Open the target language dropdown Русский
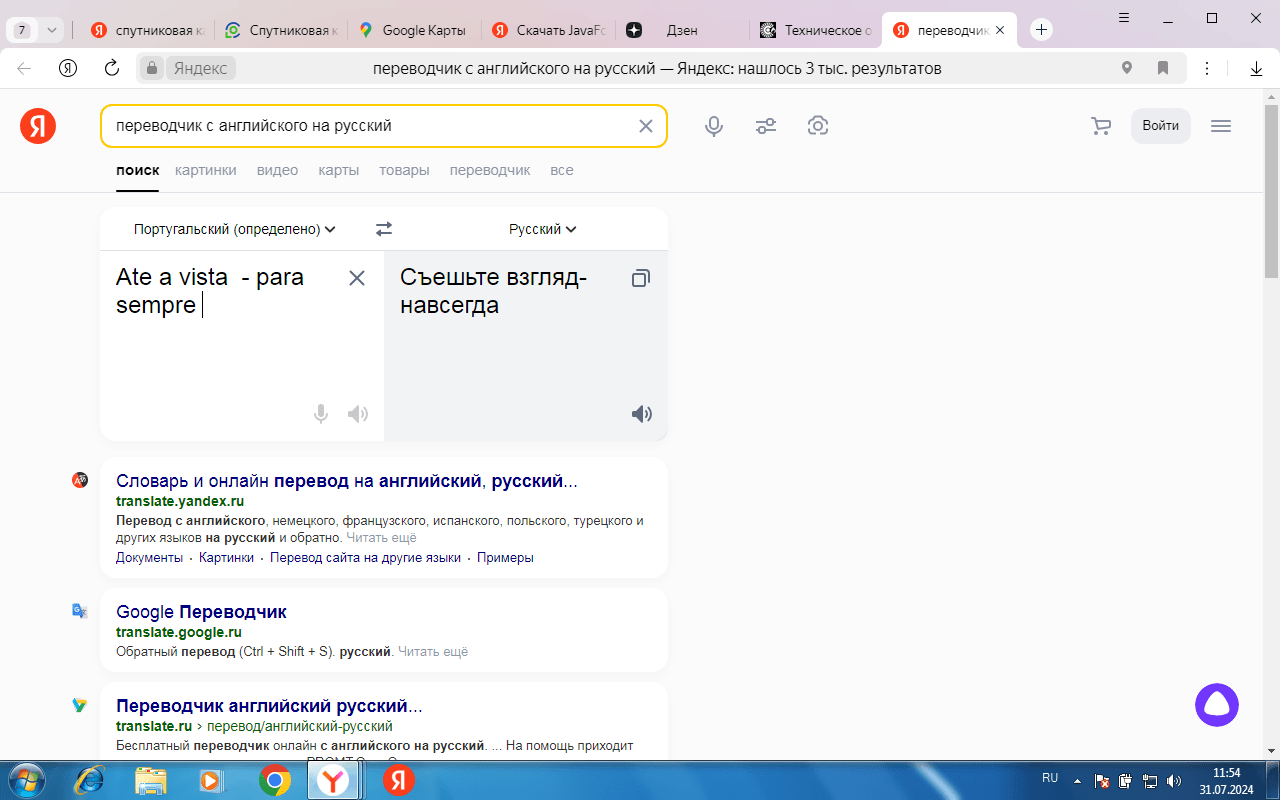Viewport: 1280px width, 800px height. pos(542,229)
